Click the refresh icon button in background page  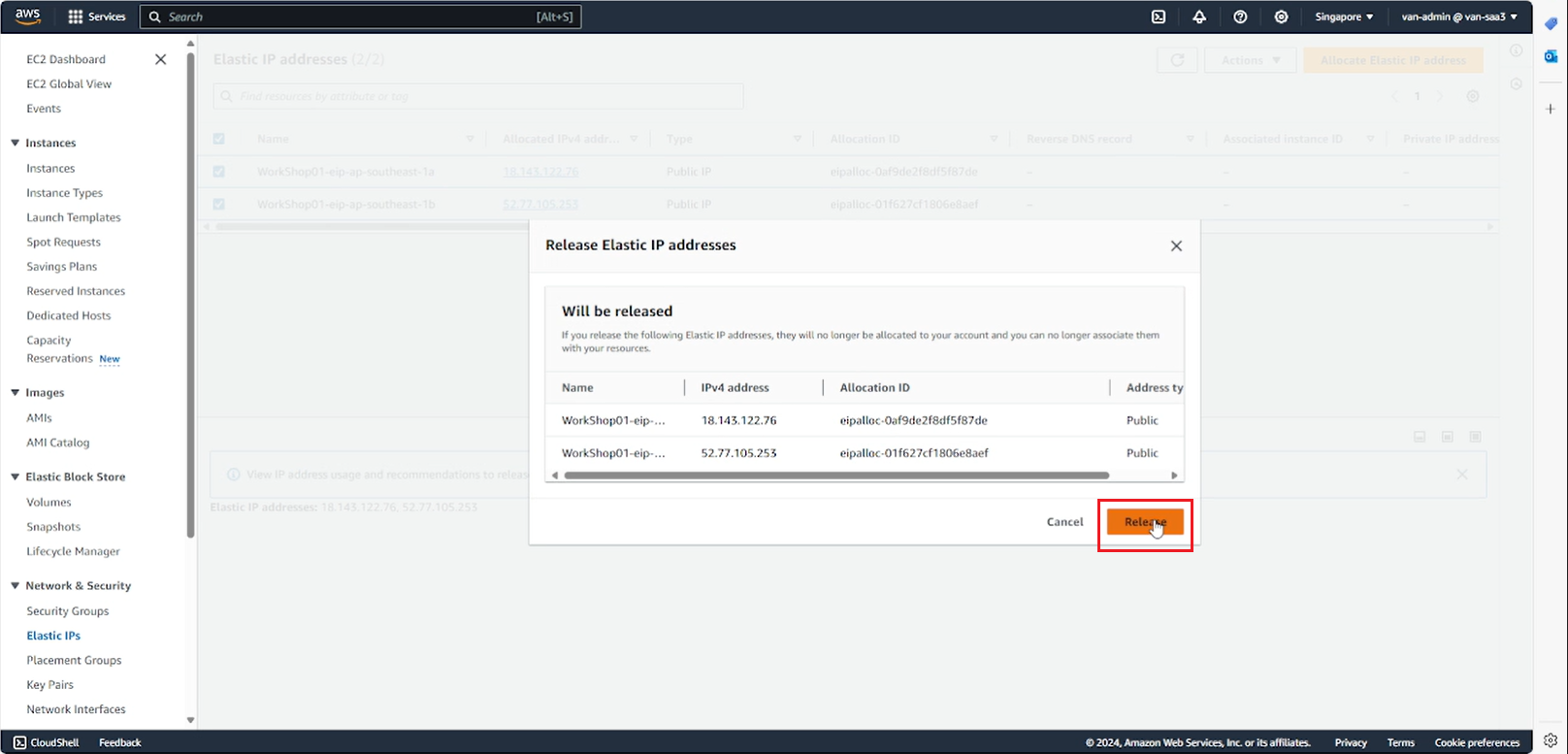[1177, 60]
